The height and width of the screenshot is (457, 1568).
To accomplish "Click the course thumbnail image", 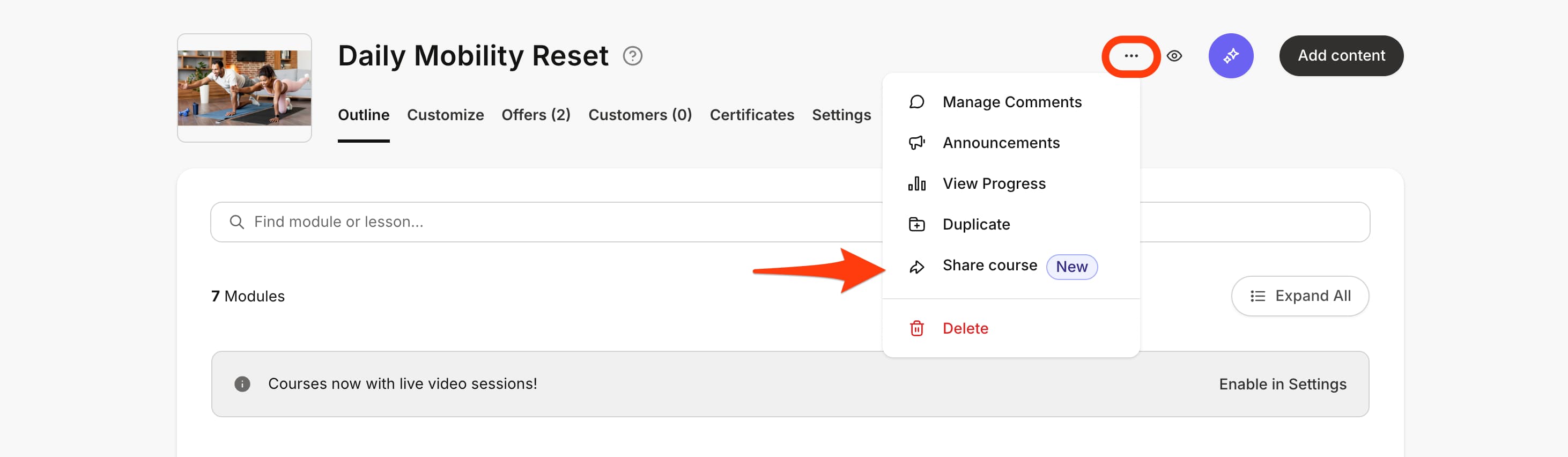I will tap(244, 87).
